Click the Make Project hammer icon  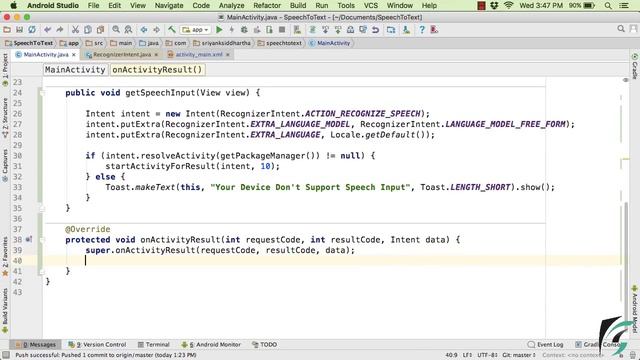point(171,30)
